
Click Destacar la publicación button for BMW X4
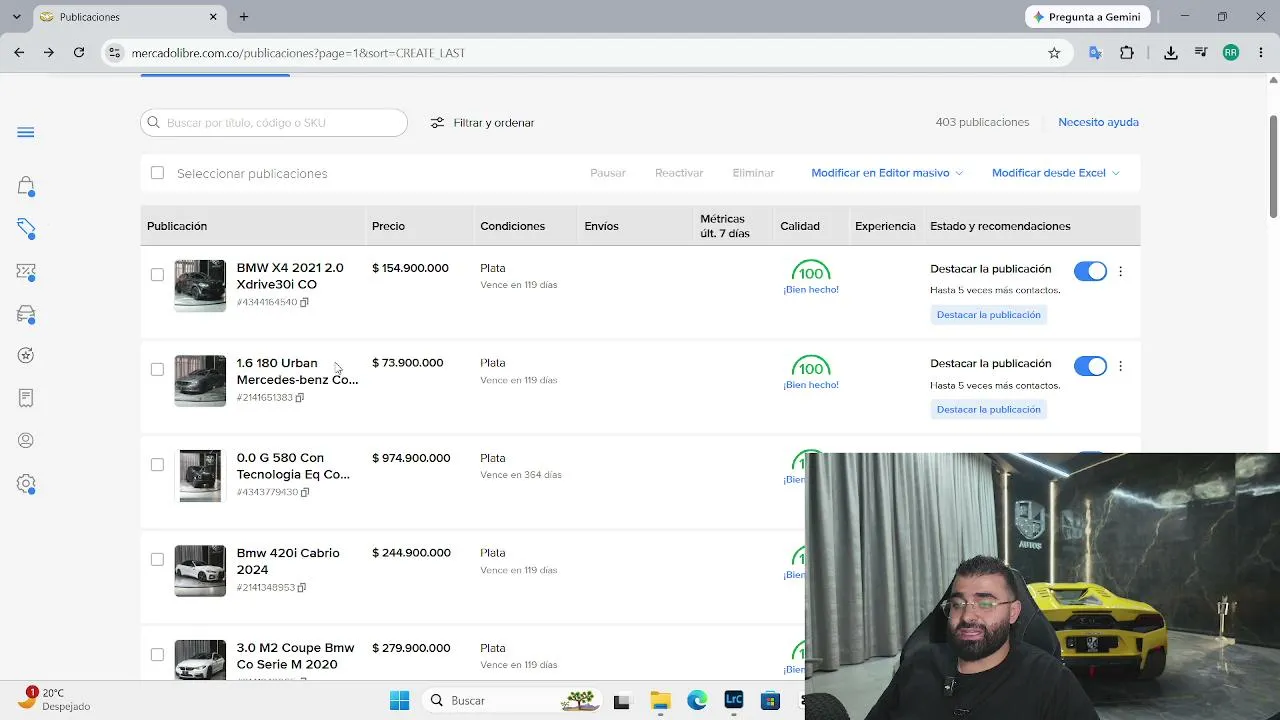pyautogui.click(x=988, y=314)
